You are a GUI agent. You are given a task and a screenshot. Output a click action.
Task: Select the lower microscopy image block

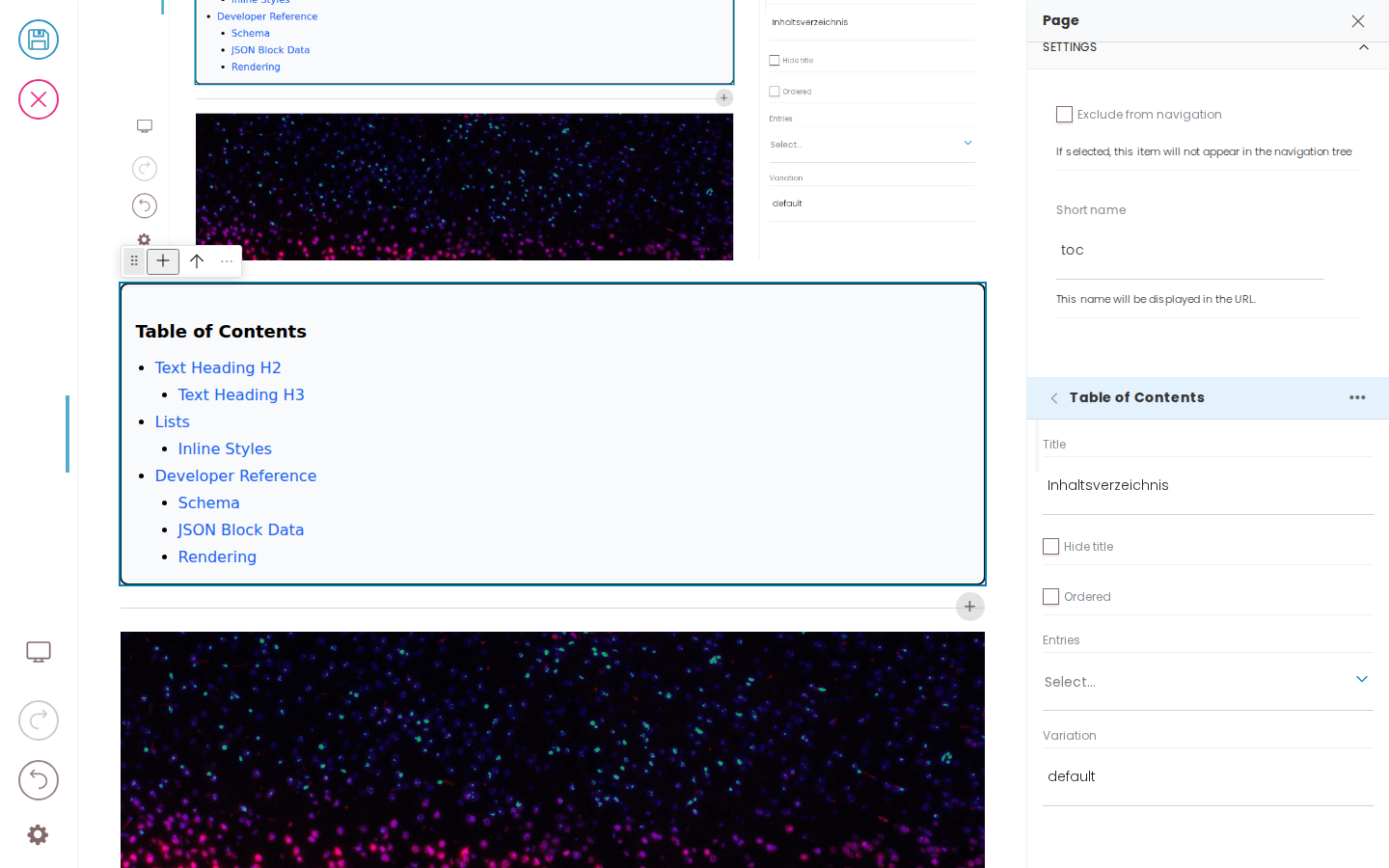pyautogui.click(x=553, y=749)
